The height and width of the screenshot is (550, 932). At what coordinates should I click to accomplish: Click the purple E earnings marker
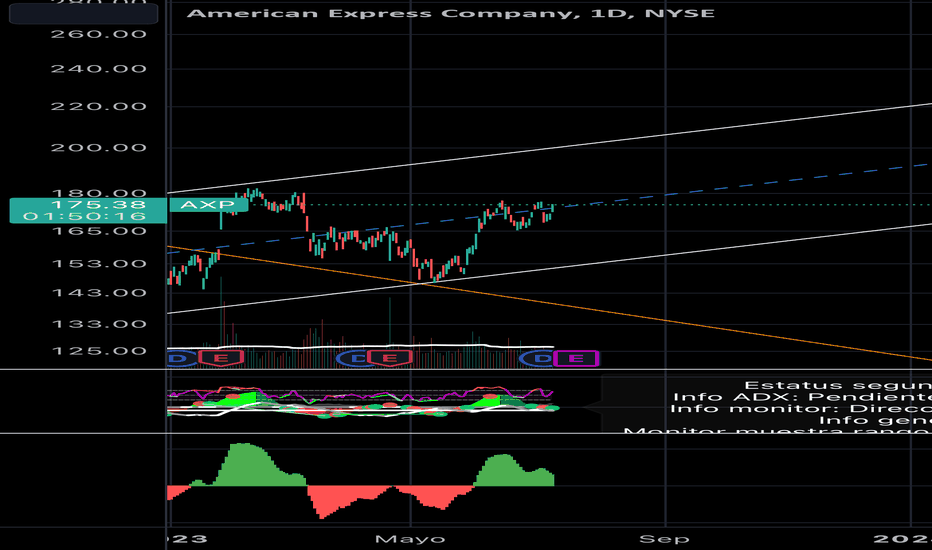pos(575,358)
